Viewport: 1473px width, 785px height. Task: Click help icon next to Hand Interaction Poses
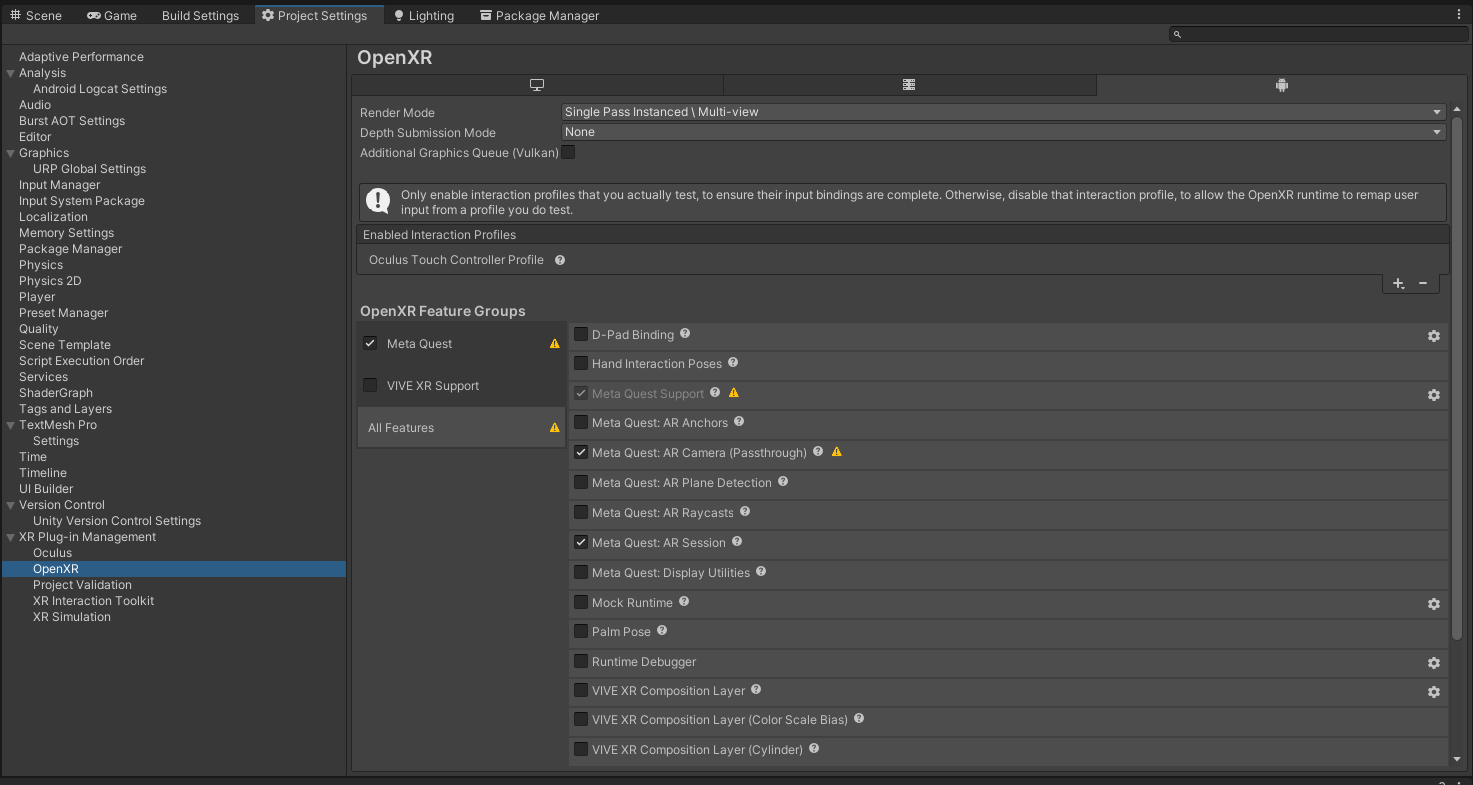point(733,363)
